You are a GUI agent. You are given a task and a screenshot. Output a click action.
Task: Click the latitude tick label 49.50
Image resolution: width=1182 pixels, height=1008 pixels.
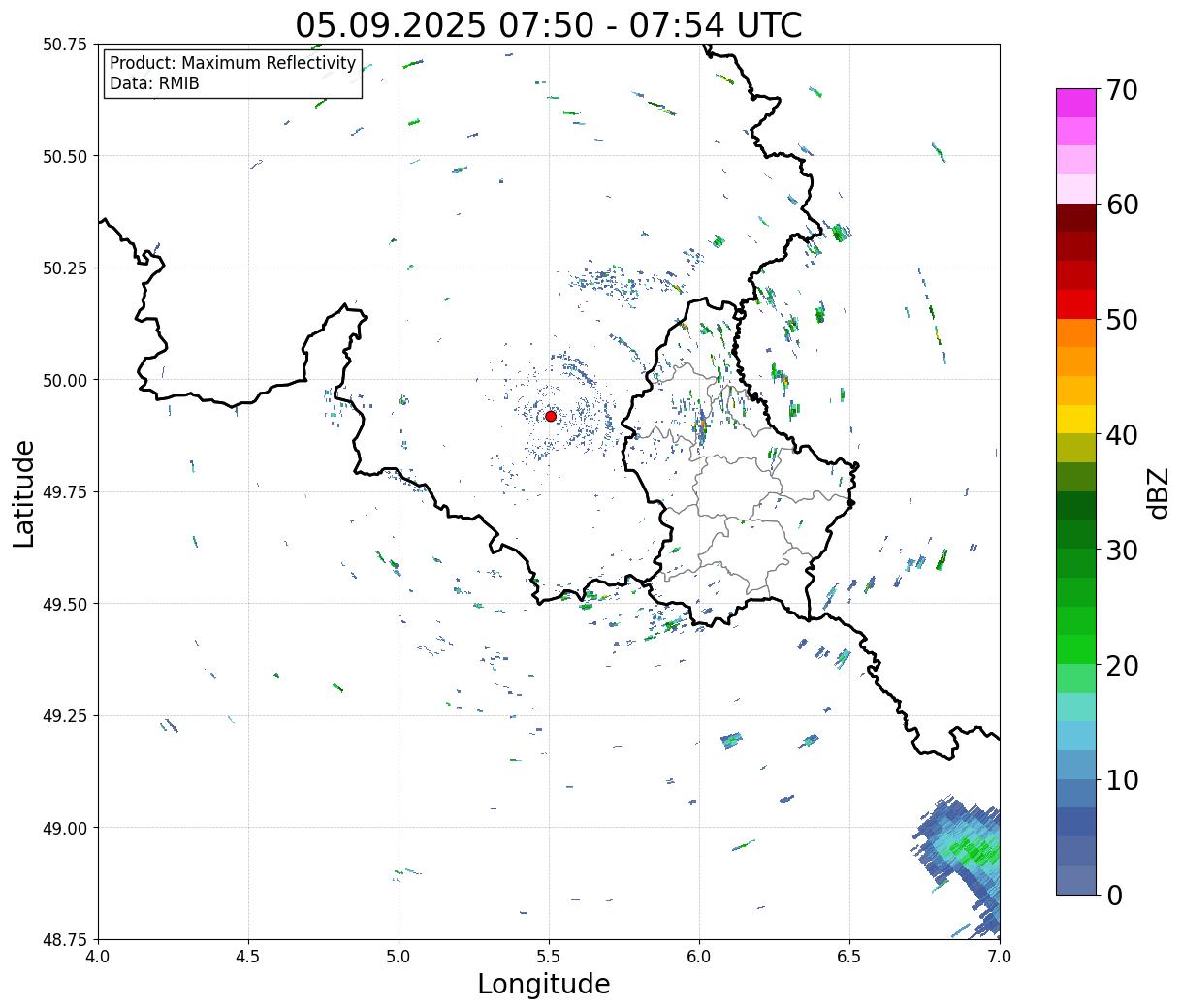[x=64, y=604]
